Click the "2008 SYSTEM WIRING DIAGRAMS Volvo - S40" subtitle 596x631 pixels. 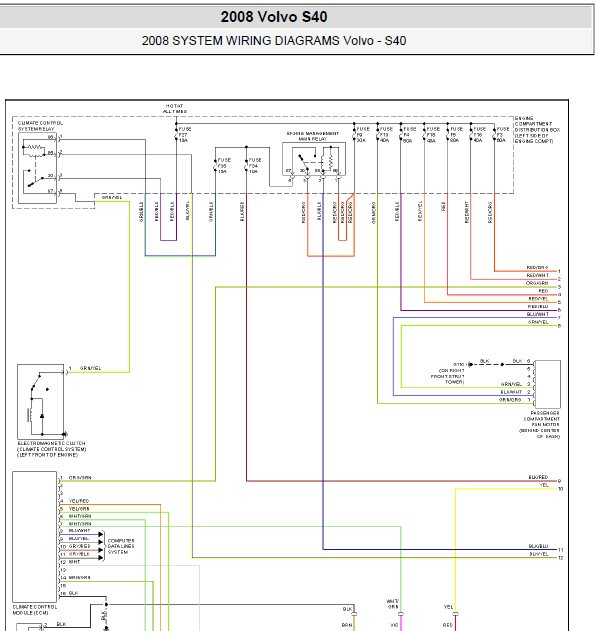tap(274, 41)
